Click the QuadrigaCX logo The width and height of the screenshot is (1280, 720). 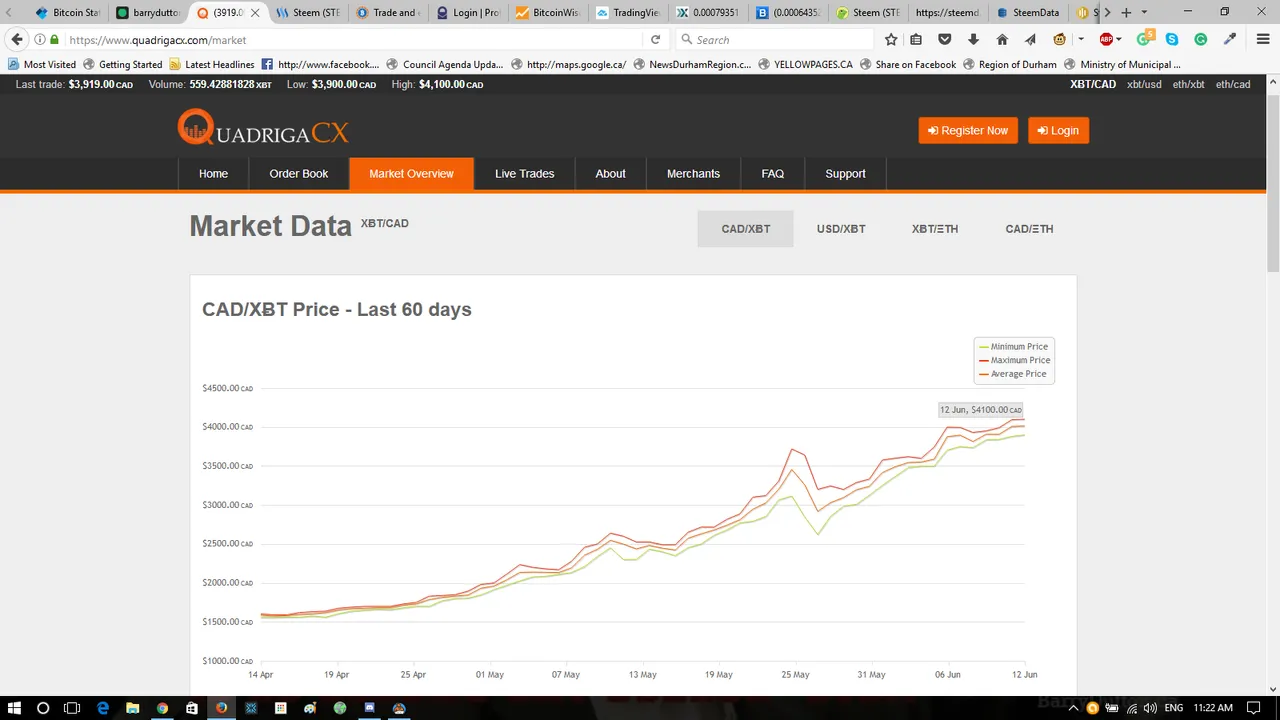pyautogui.click(x=263, y=129)
